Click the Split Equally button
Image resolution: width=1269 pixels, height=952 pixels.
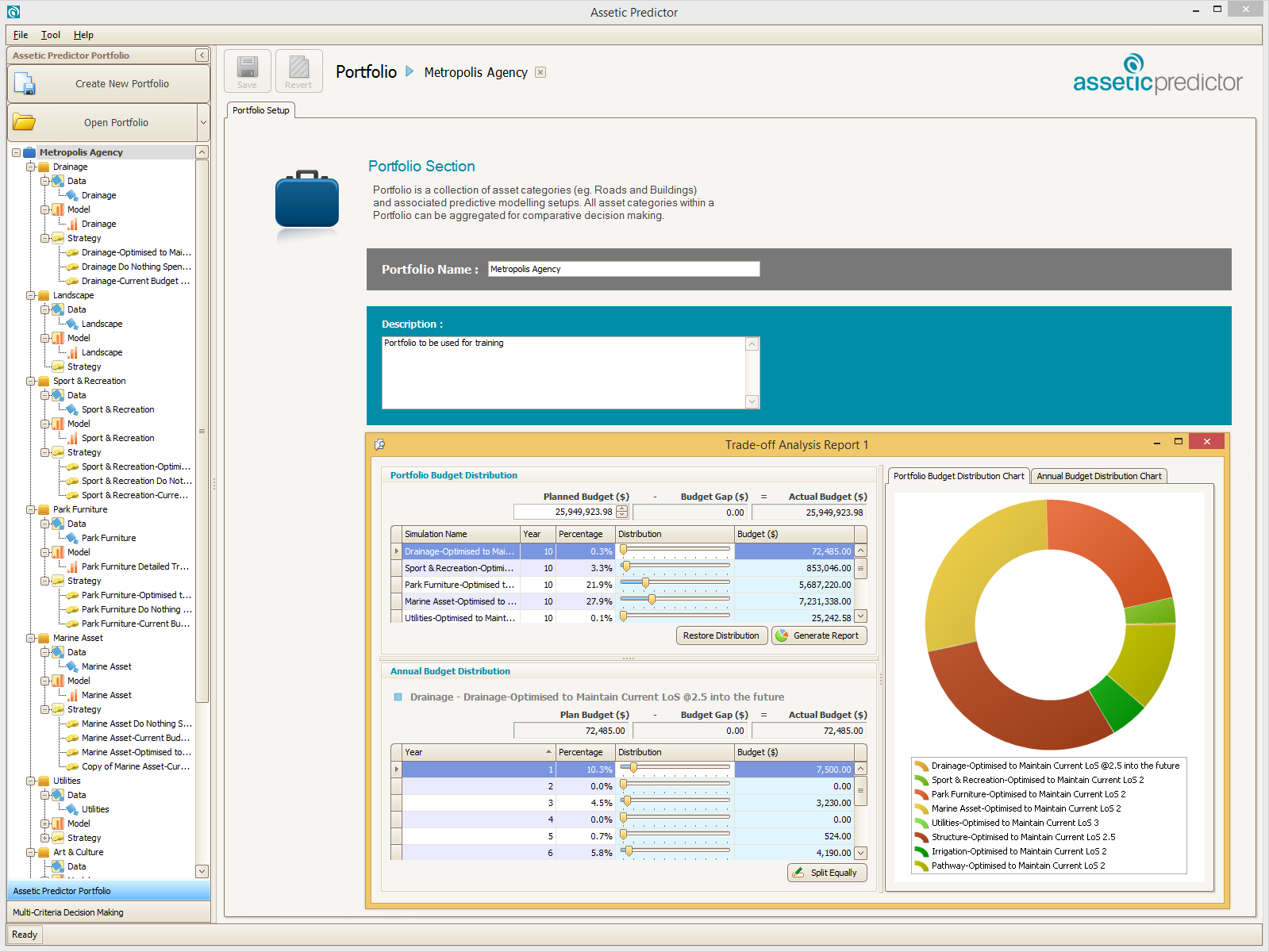click(x=827, y=873)
